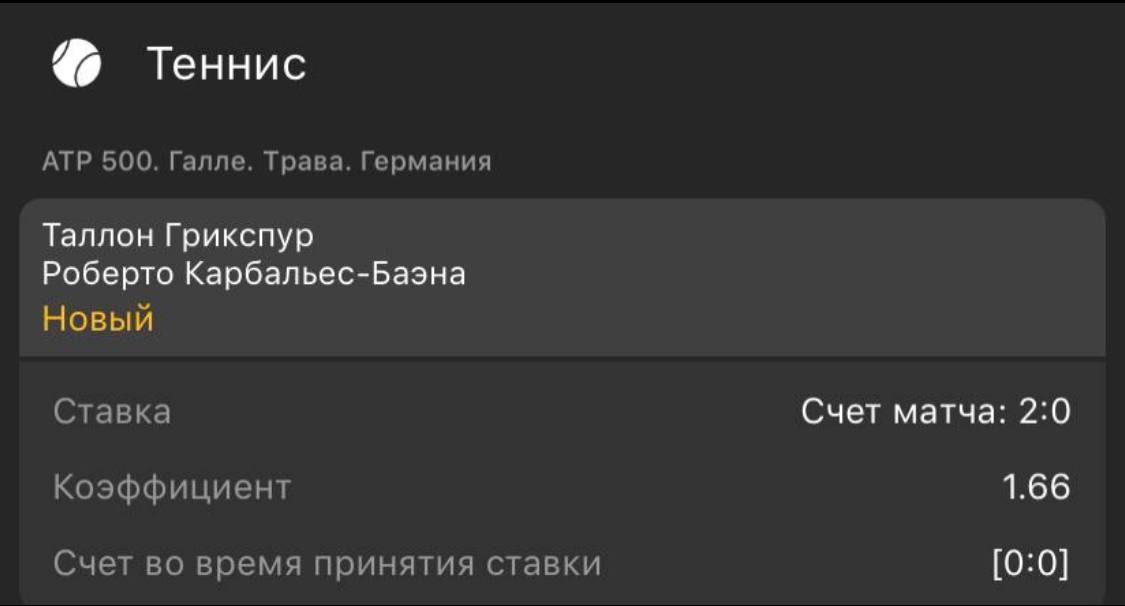The height and width of the screenshot is (606, 1125).
Task: Click the Коэффициент row label
Action: 171,488
